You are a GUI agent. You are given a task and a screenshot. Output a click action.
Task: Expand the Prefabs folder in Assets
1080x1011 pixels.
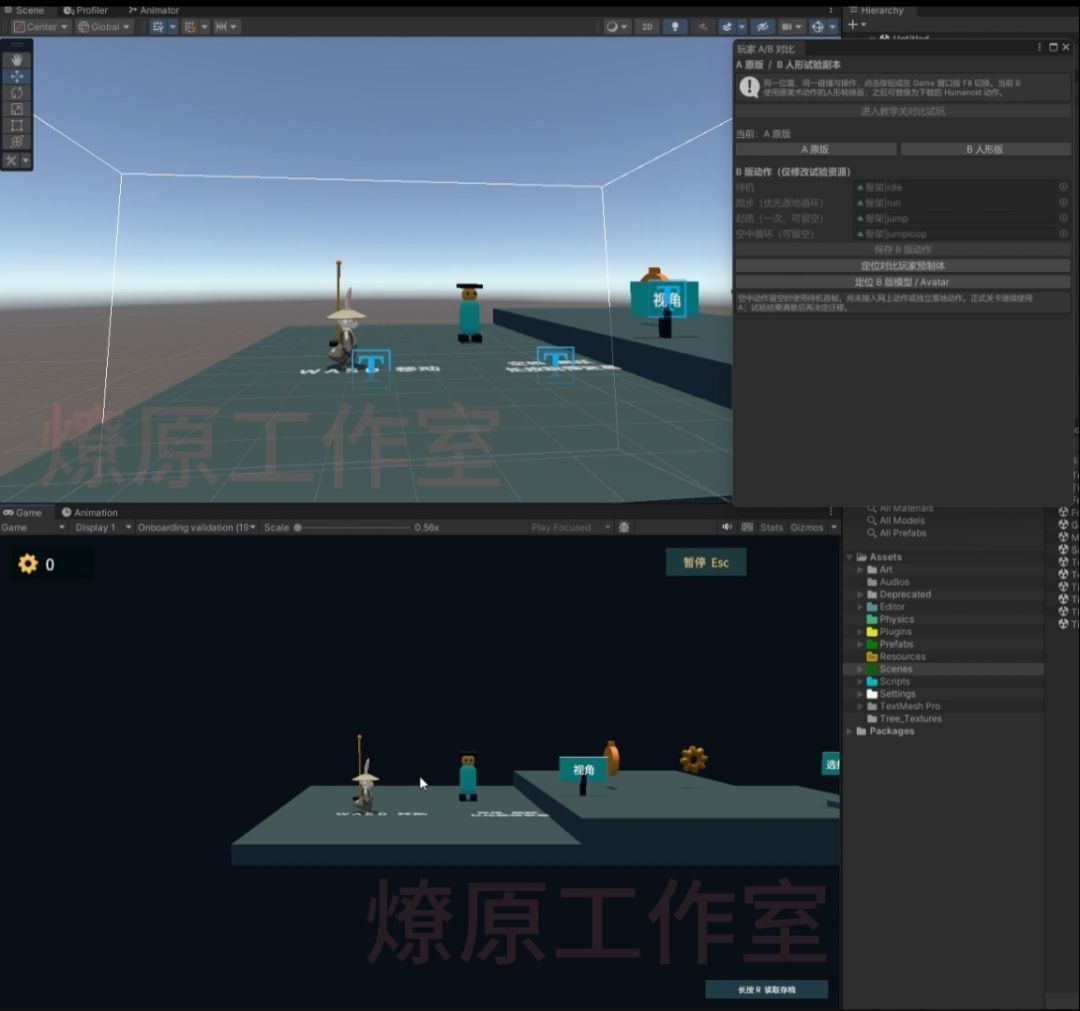860,645
